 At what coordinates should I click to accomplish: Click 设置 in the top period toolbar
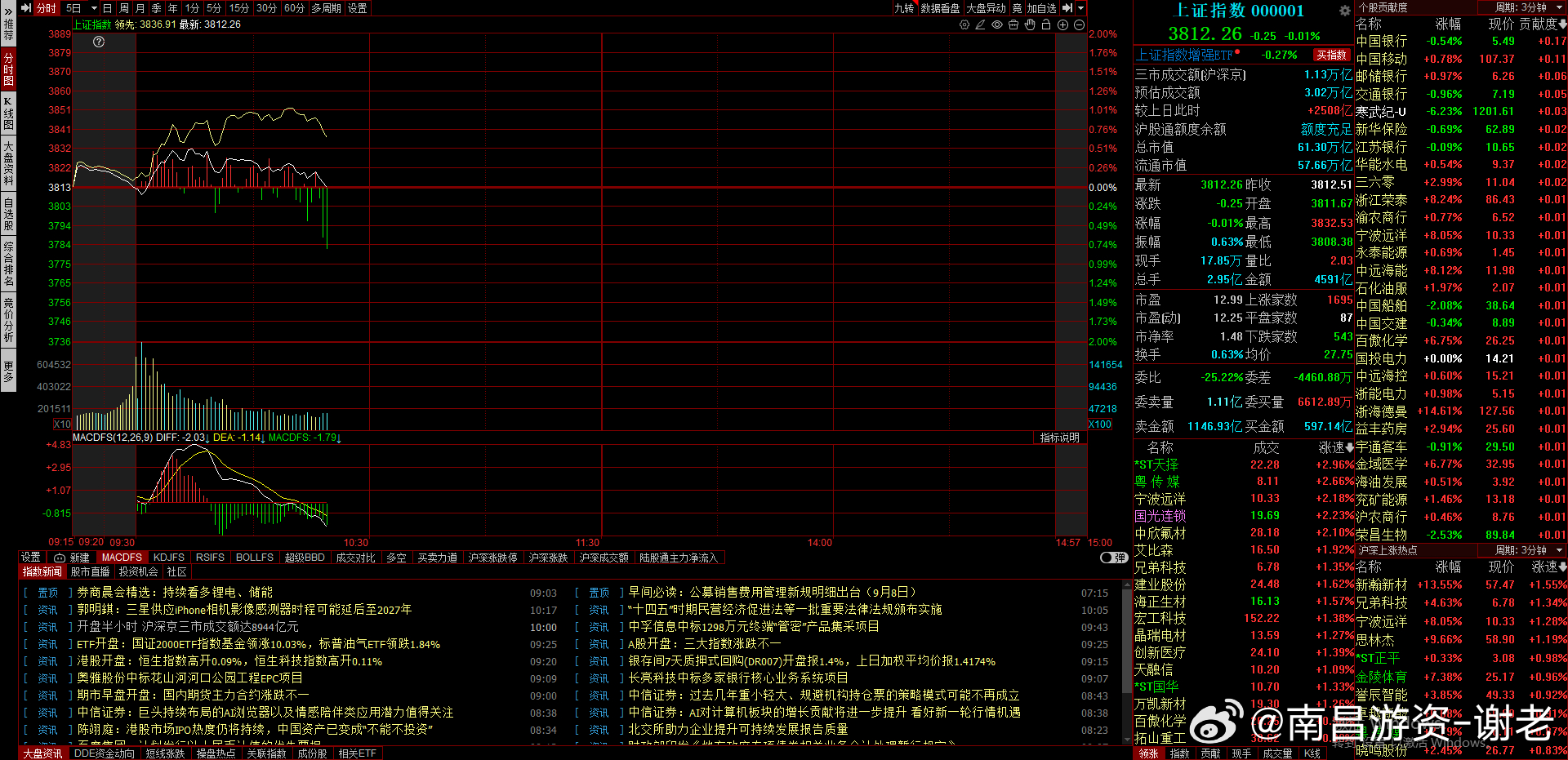(358, 8)
